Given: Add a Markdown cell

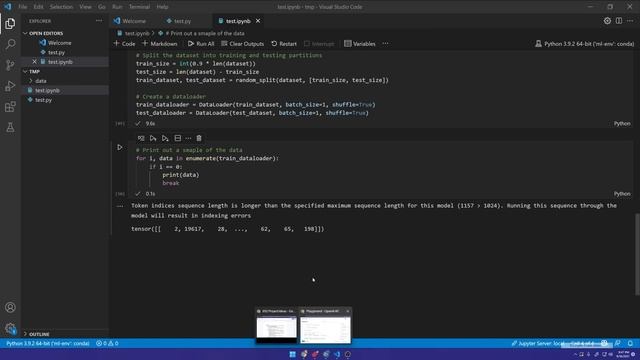Looking at the screenshot, I should (x=160, y=44).
